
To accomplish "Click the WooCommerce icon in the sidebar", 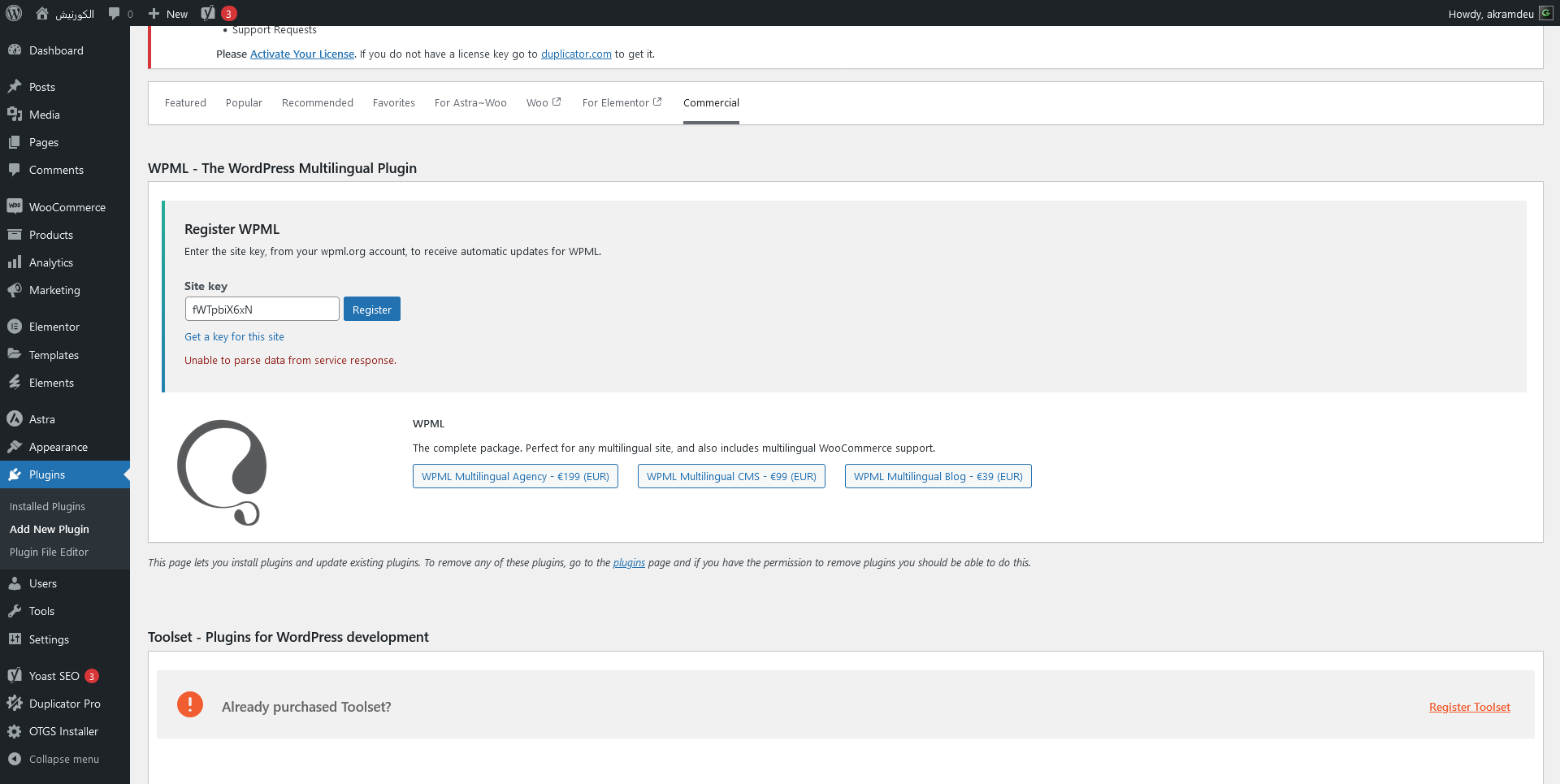I will 15,206.
